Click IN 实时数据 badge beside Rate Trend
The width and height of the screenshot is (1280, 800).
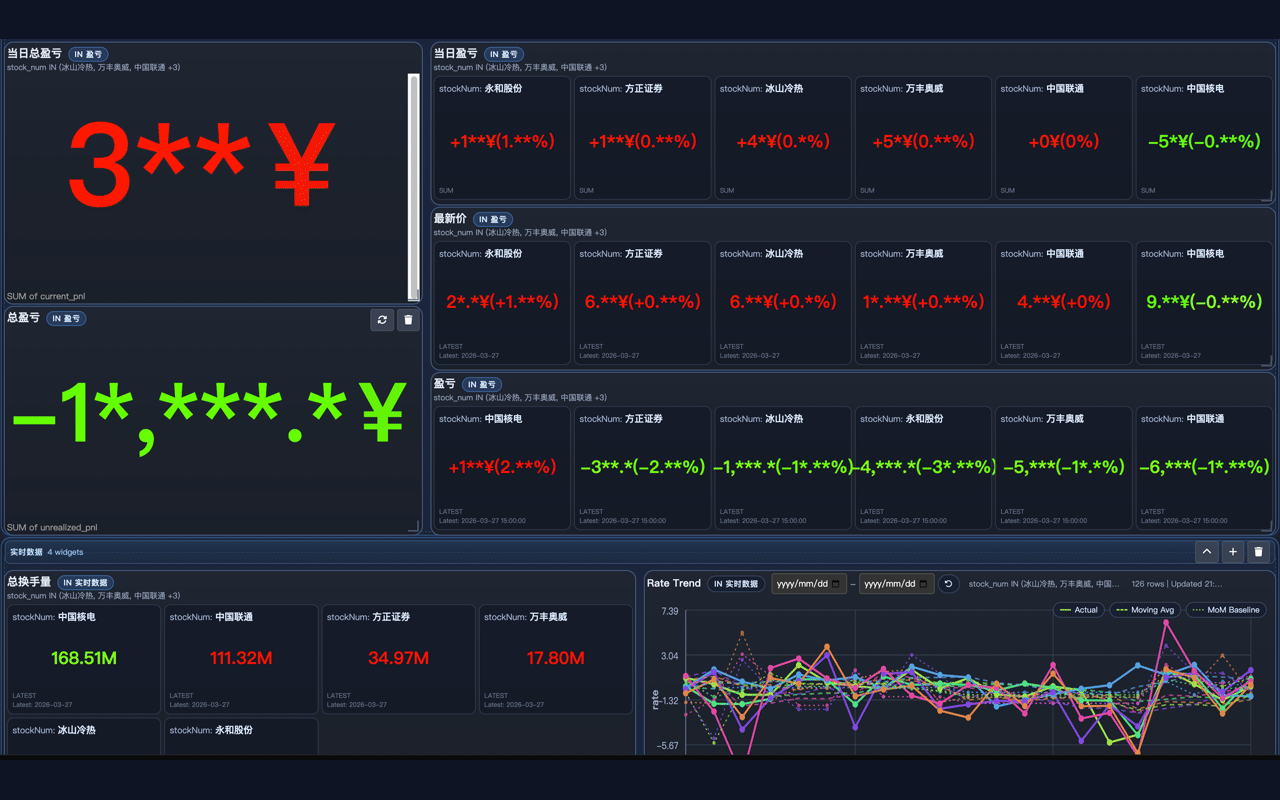tap(736, 584)
